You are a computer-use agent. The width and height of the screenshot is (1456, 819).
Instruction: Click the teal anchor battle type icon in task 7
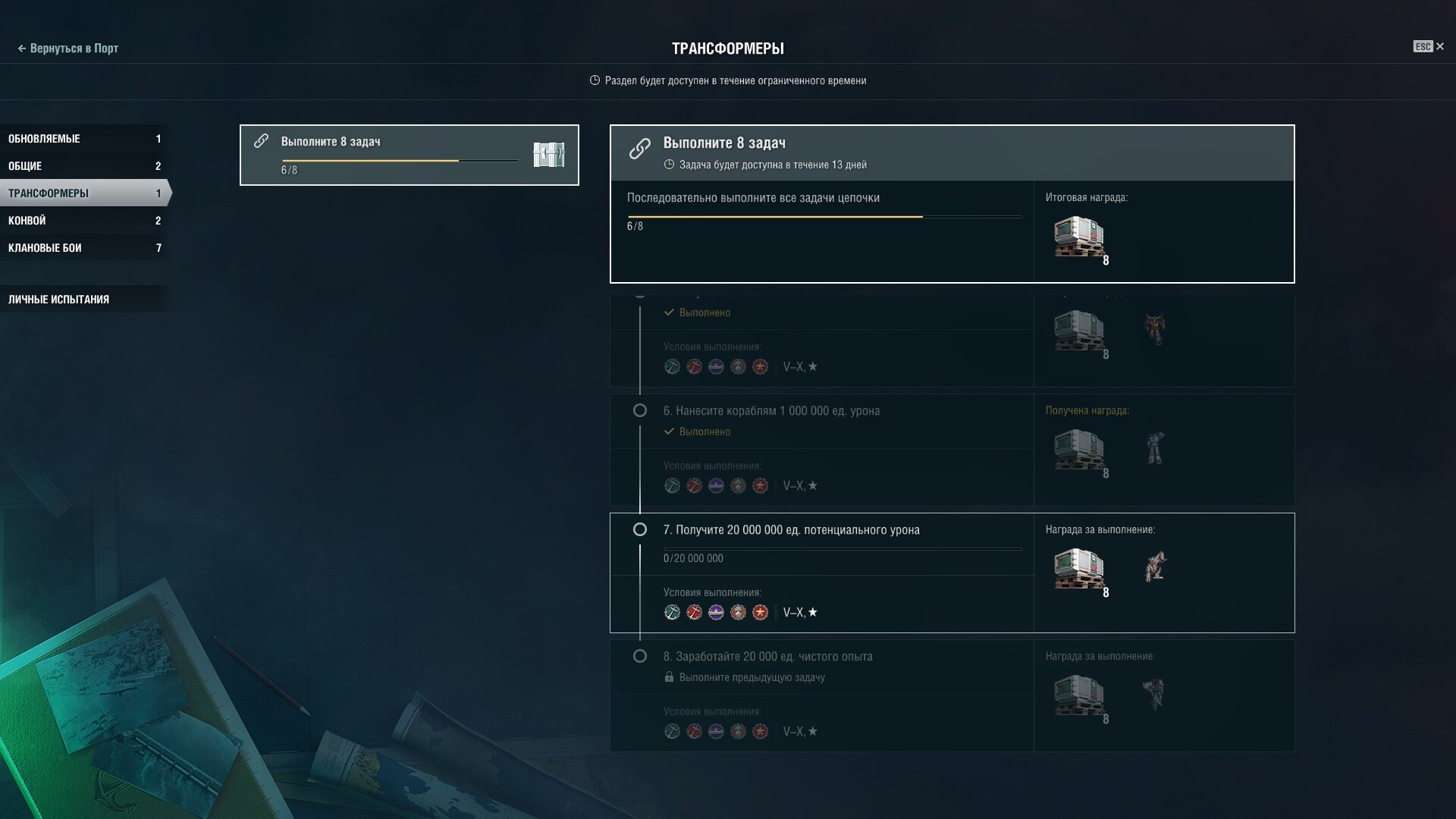point(672,613)
